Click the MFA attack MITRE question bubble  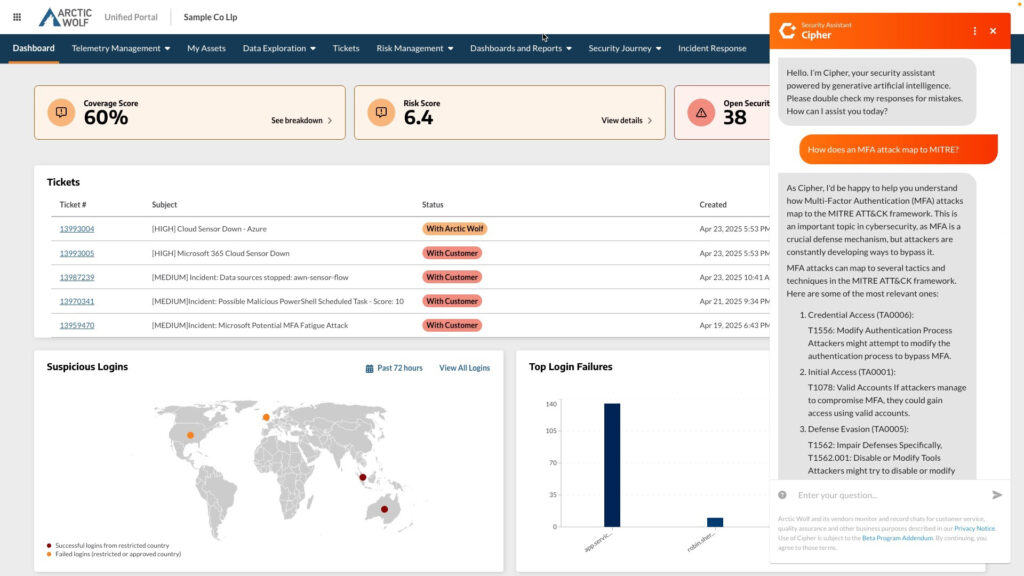(x=898, y=150)
